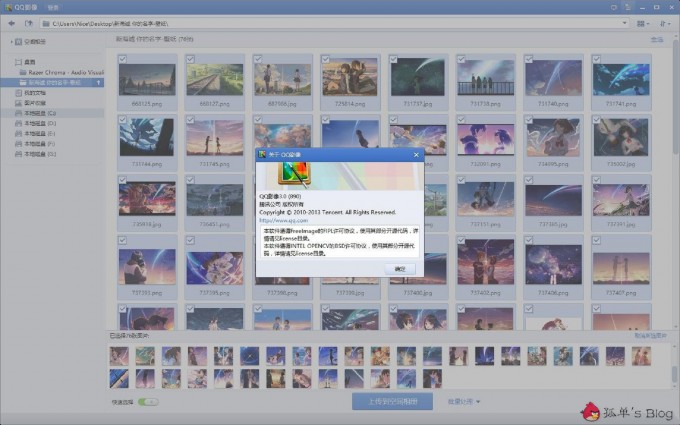Open the sort order dropdown

pos(665,23)
